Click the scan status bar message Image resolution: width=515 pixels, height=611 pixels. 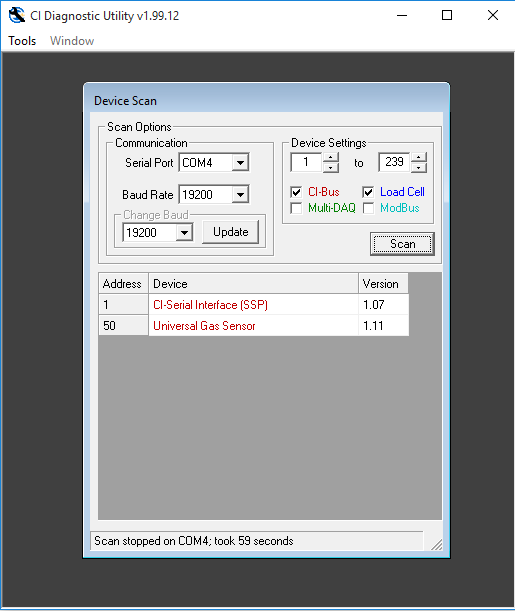point(256,541)
